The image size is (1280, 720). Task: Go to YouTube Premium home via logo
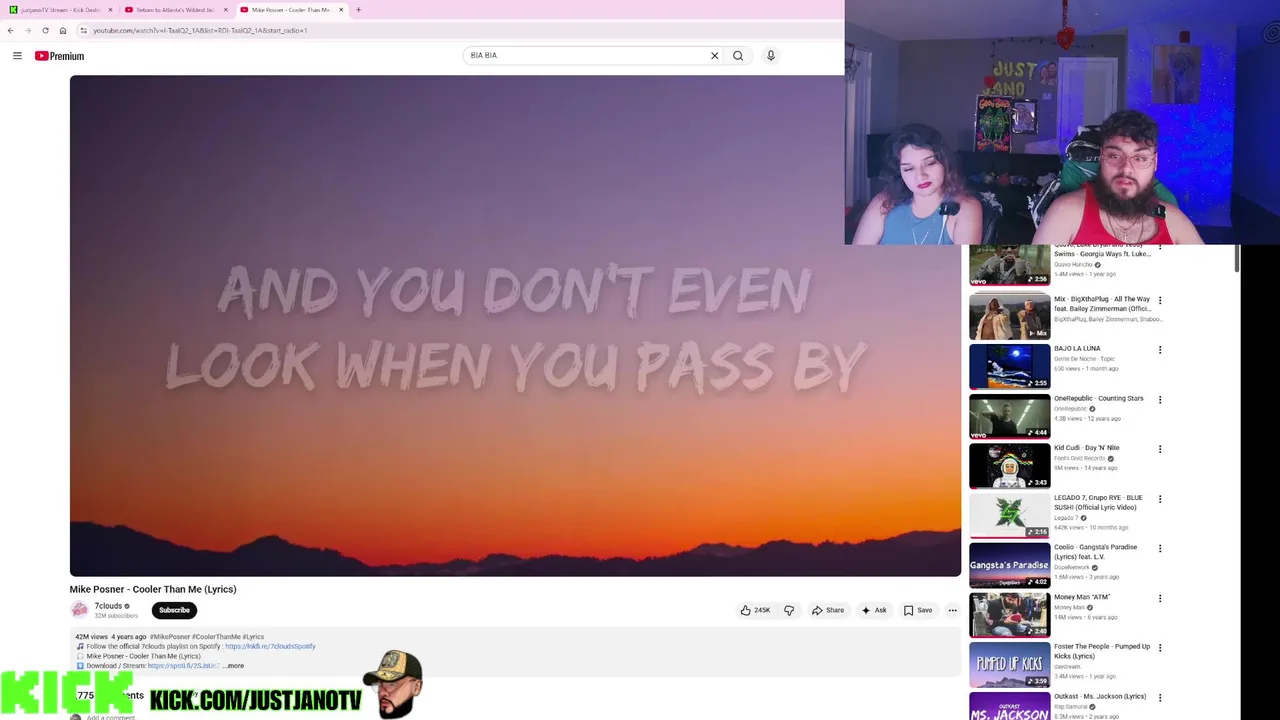point(60,56)
